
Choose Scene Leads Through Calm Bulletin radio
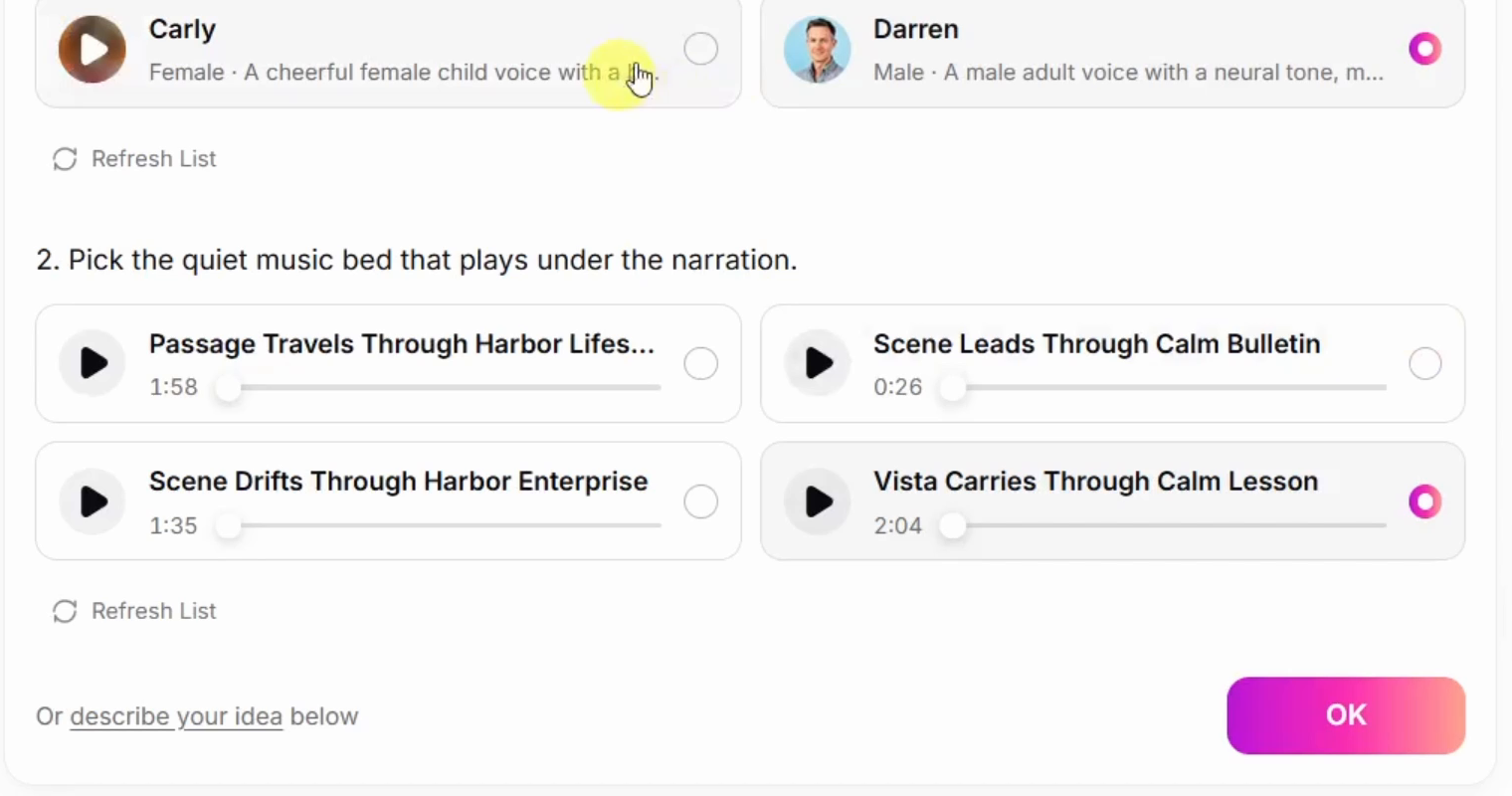click(1425, 364)
